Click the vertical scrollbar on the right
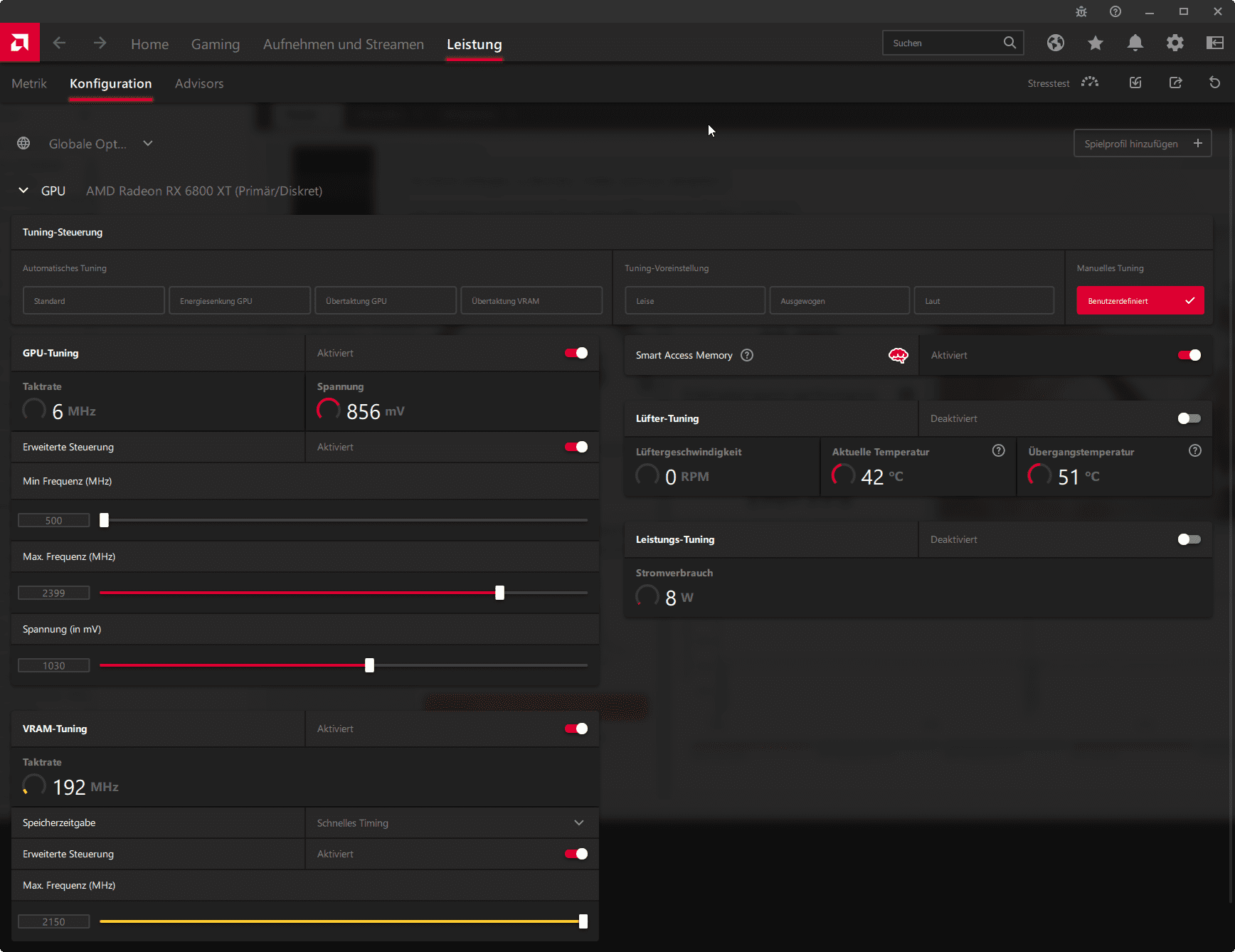This screenshot has width=1235, height=952. point(1231,516)
